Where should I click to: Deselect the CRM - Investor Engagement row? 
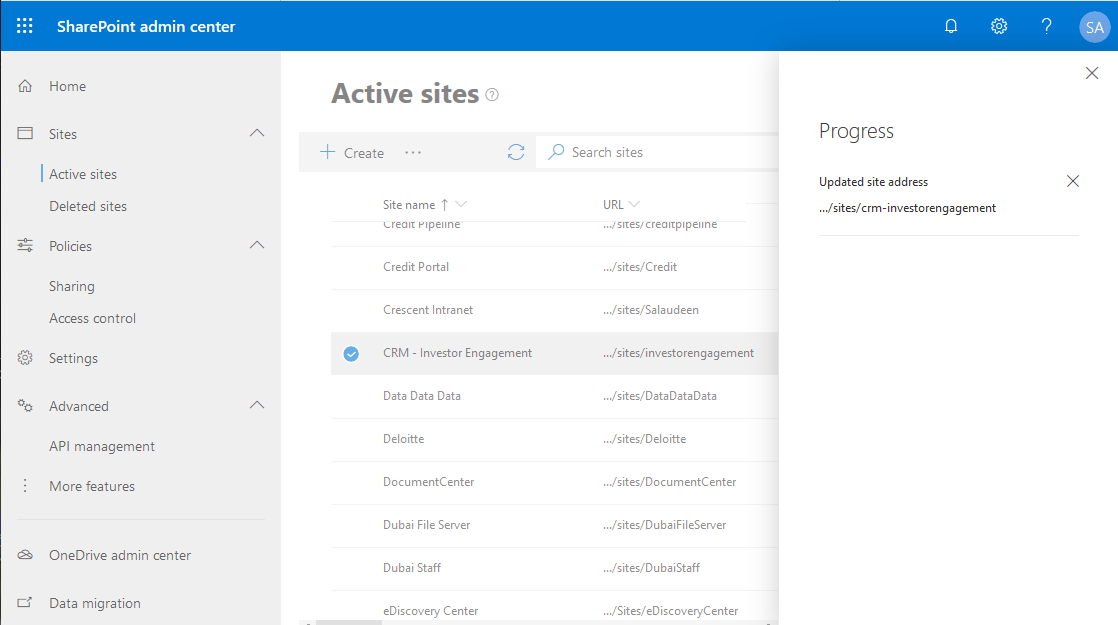click(351, 353)
